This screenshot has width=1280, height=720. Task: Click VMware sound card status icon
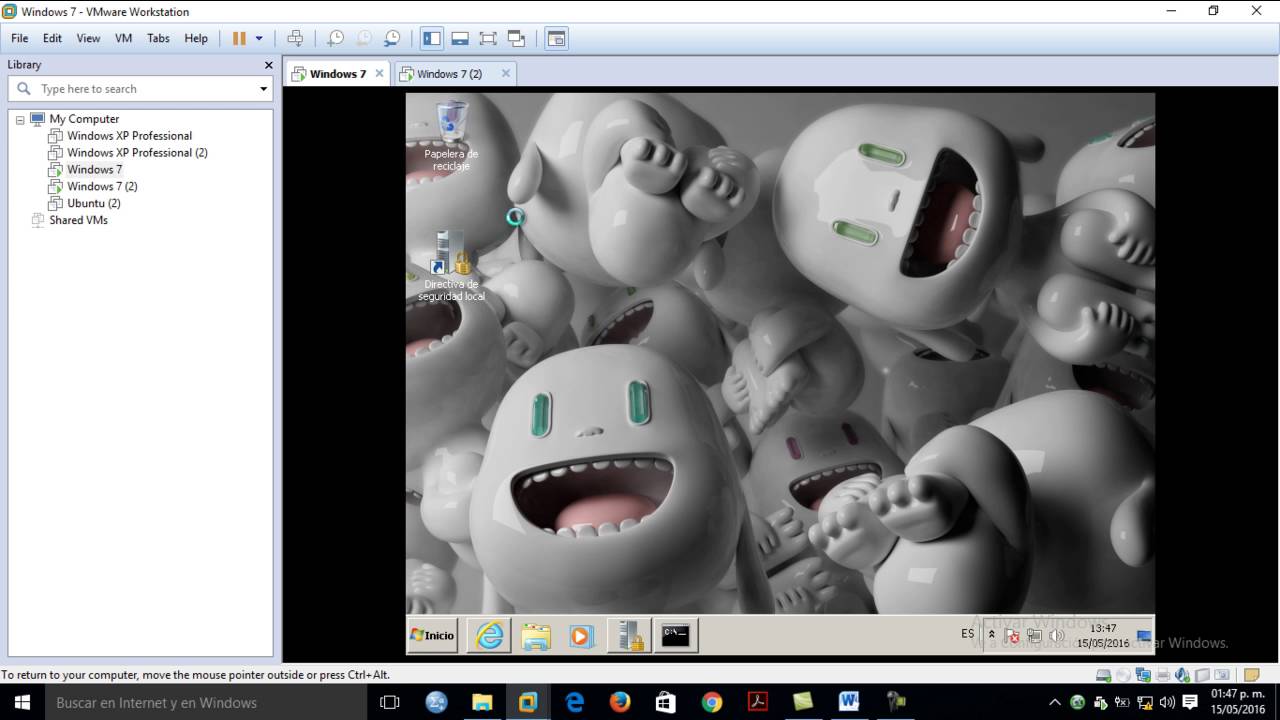click(1183, 675)
